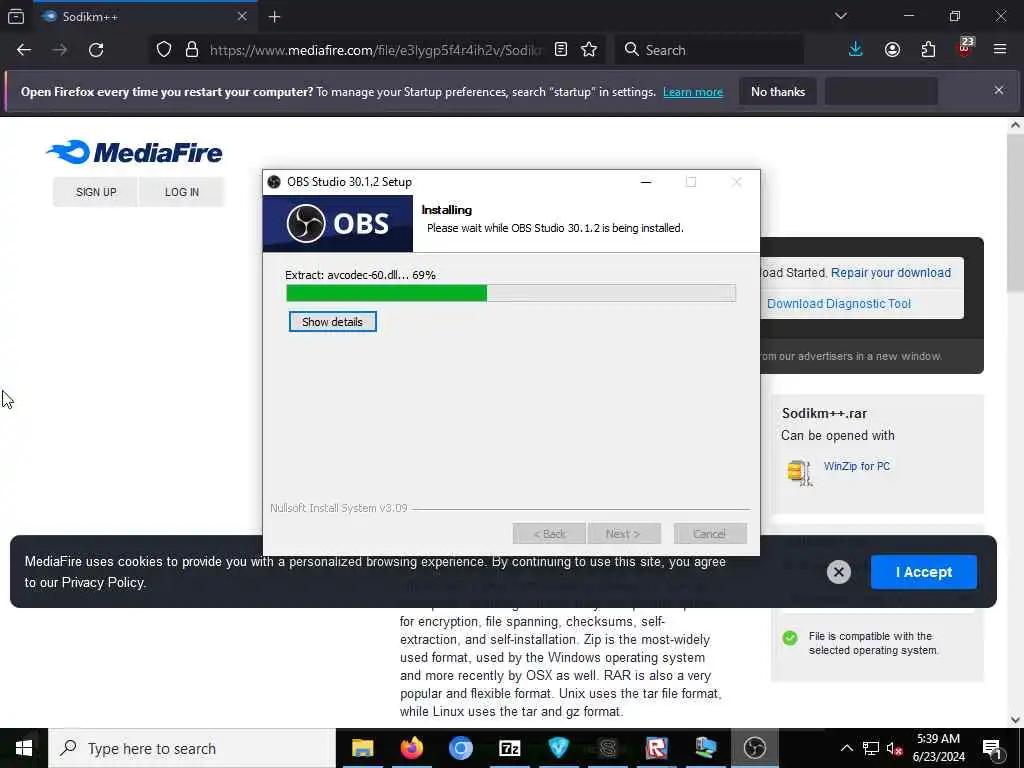Click the Sodikm++.rar file name text
The height and width of the screenshot is (768, 1024).
point(824,413)
